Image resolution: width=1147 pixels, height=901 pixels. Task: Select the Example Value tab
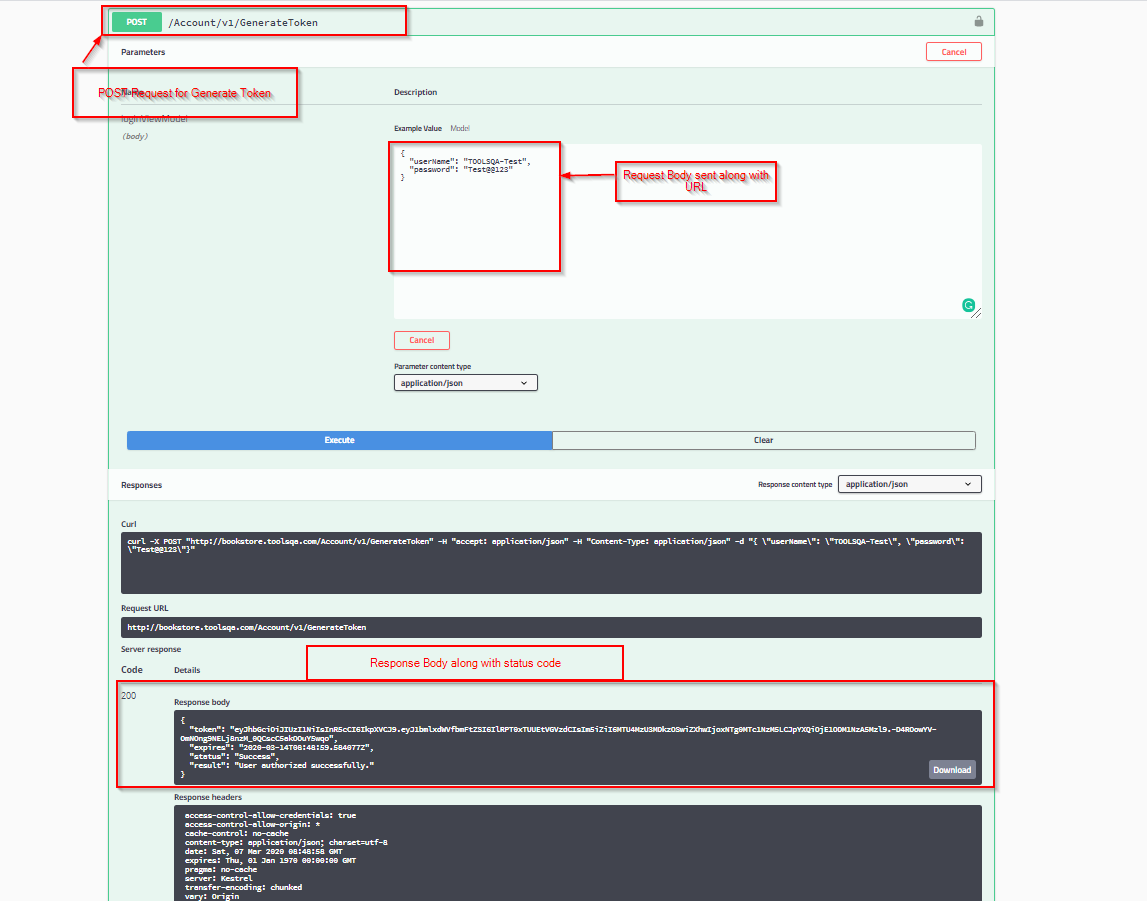click(417, 128)
